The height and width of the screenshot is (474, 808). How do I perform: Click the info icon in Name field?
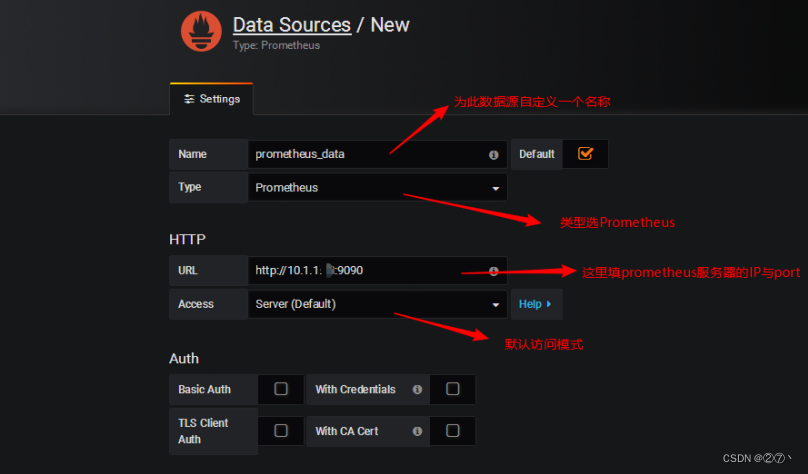coord(494,155)
